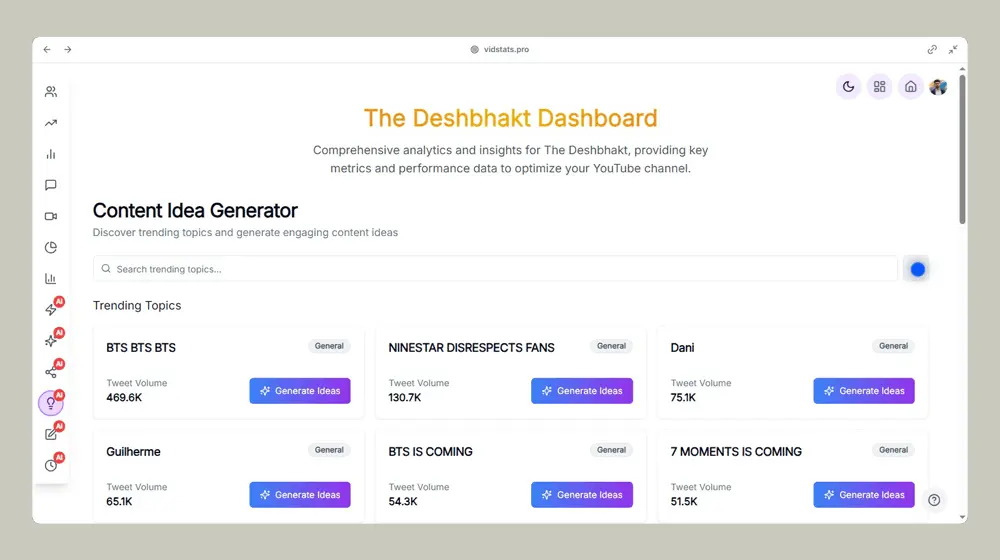The width and height of the screenshot is (1000, 560).
Task: Go to home via the house icon
Action: pos(911,87)
